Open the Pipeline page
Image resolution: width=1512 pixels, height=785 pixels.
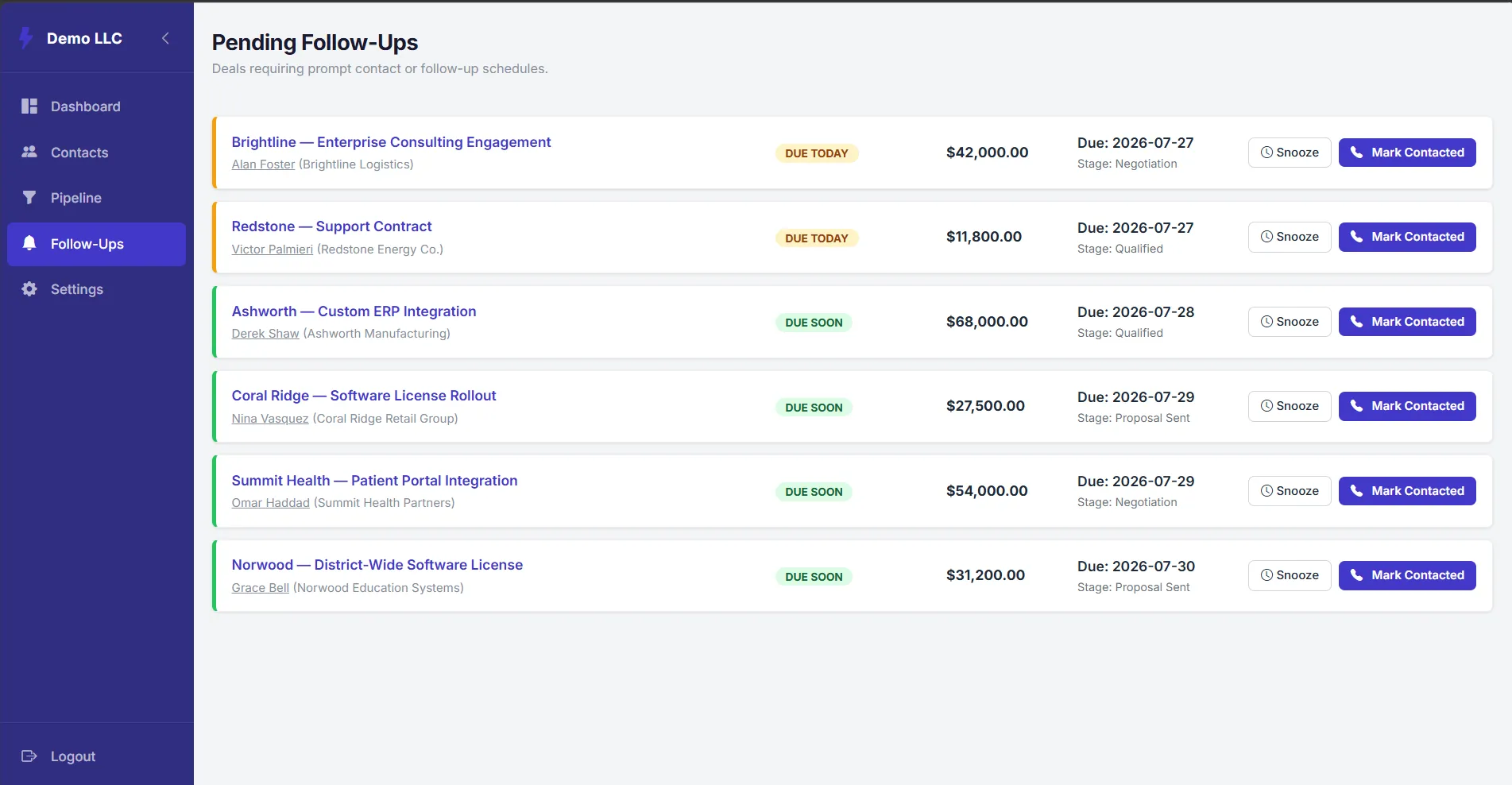tap(96, 198)
